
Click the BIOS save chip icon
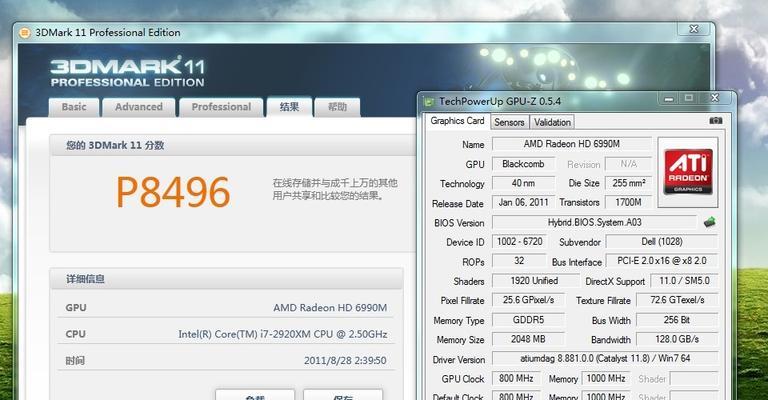click(709, 222)
